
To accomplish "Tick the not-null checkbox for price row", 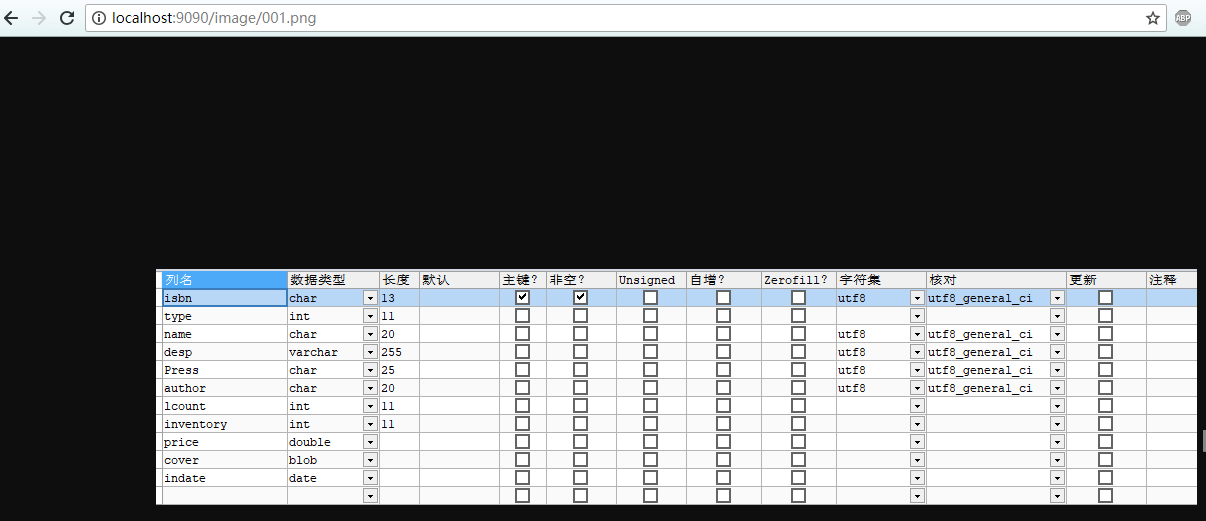I will pyautogui.click(x=580, y=442).
